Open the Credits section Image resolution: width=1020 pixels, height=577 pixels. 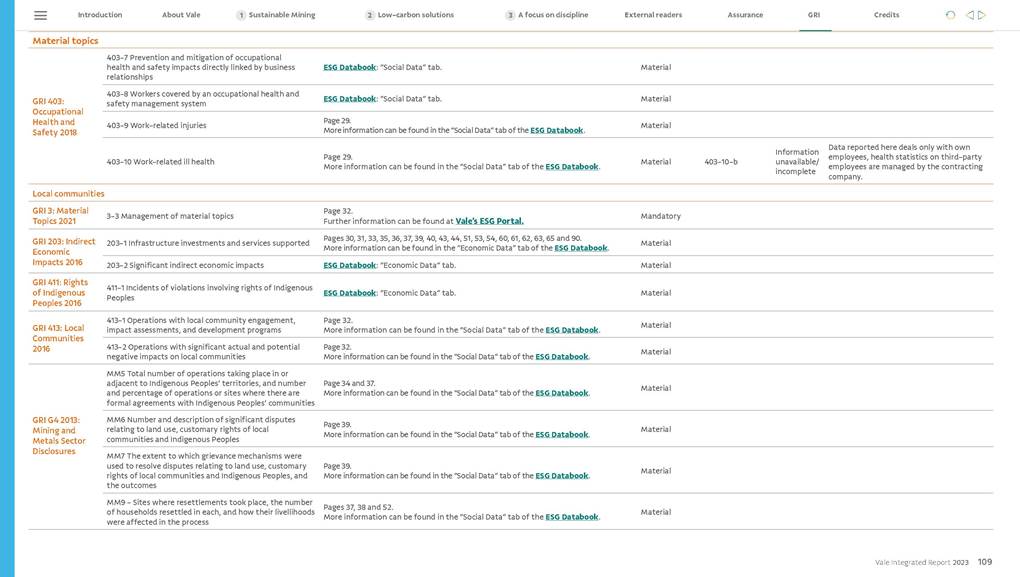tap(886, 15)
